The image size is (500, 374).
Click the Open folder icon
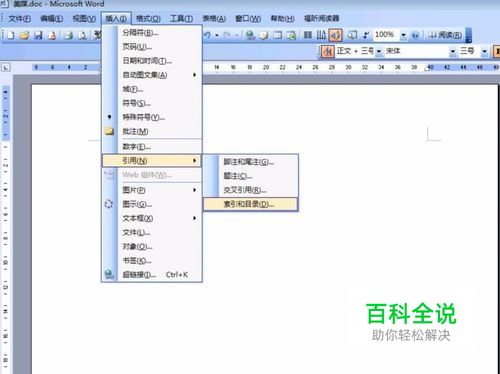24,35
